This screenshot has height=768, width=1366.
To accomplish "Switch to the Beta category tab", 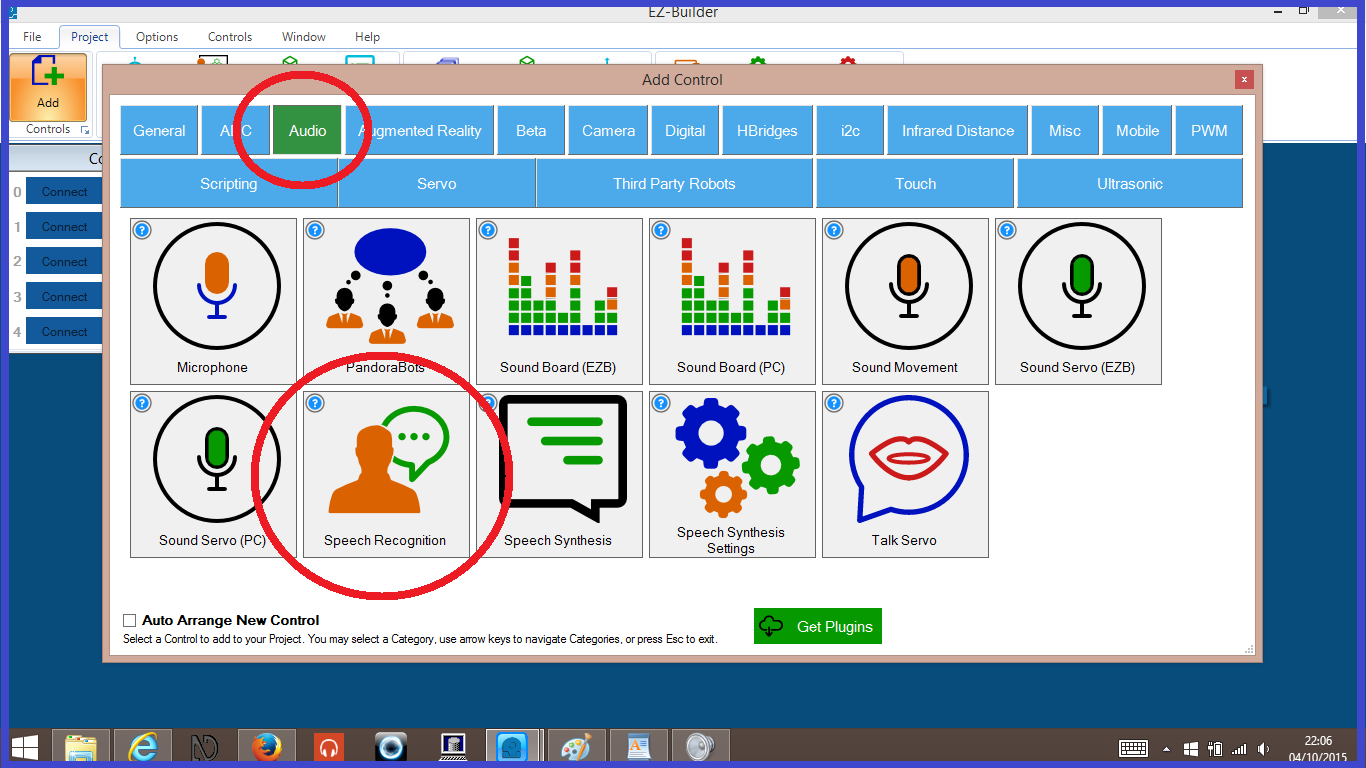I will tap(531, 131).
